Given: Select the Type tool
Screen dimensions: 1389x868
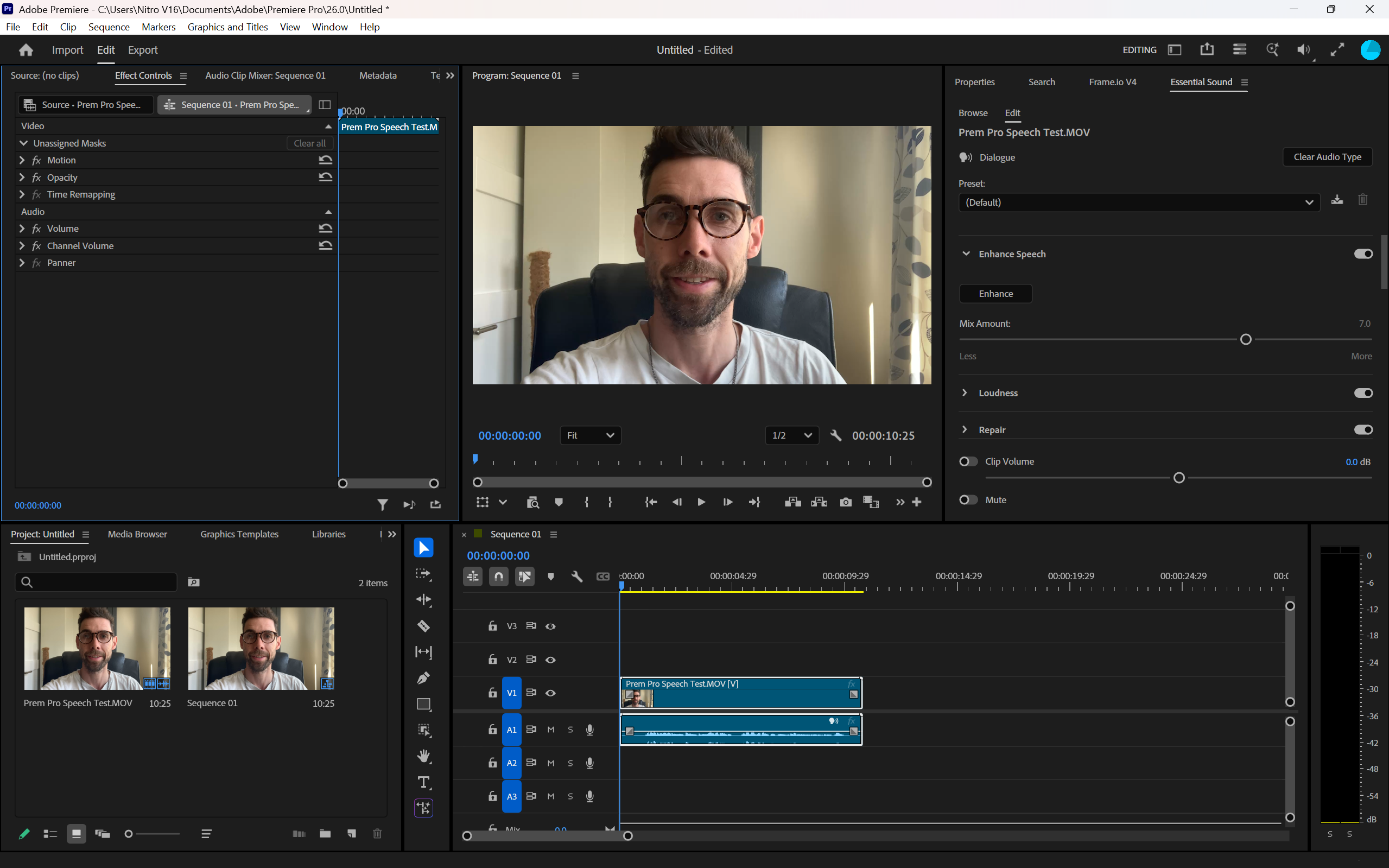Looking at the screenshot, I should (x=423, y=782).
